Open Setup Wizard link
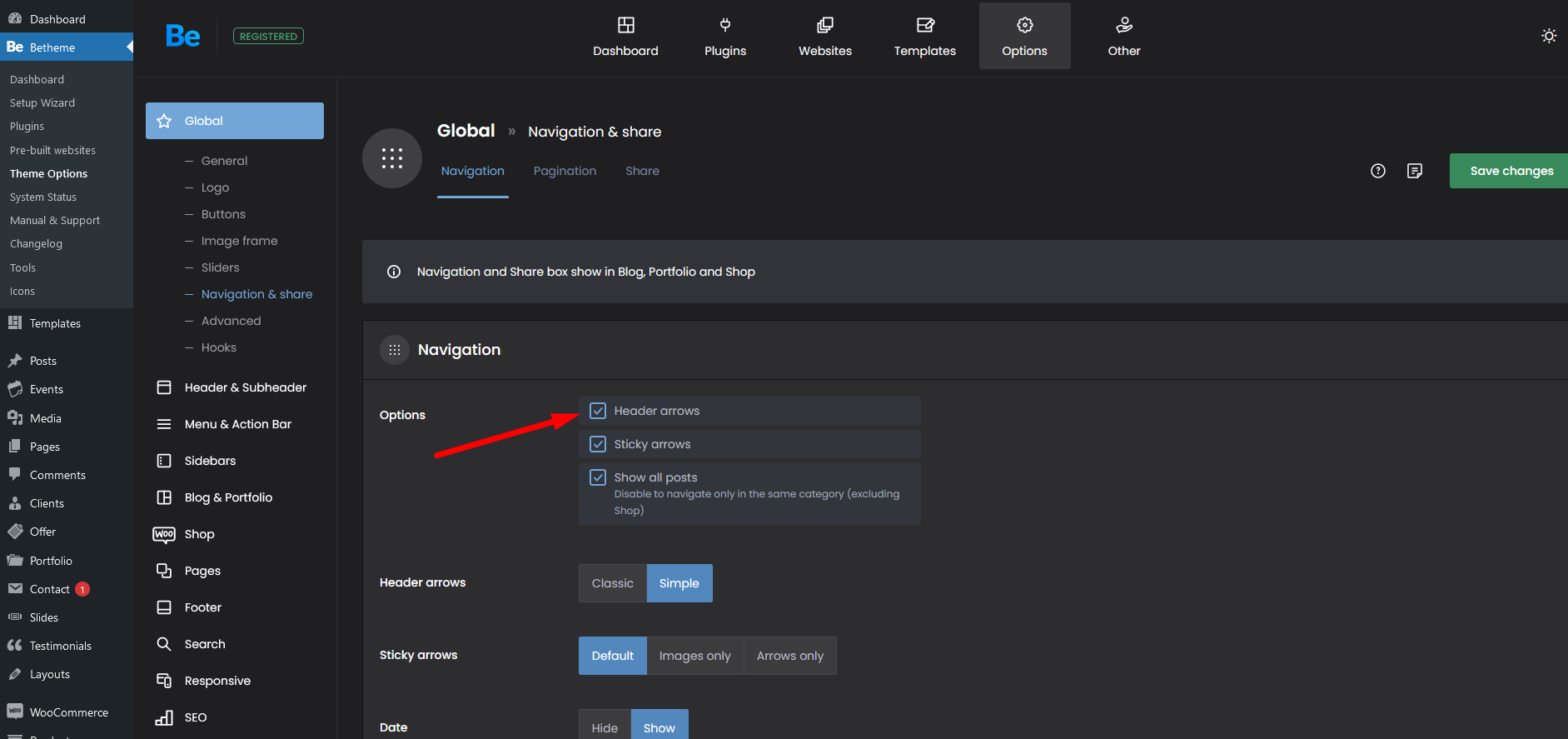This screenshot has height=739, width=1568. [42, 102]
